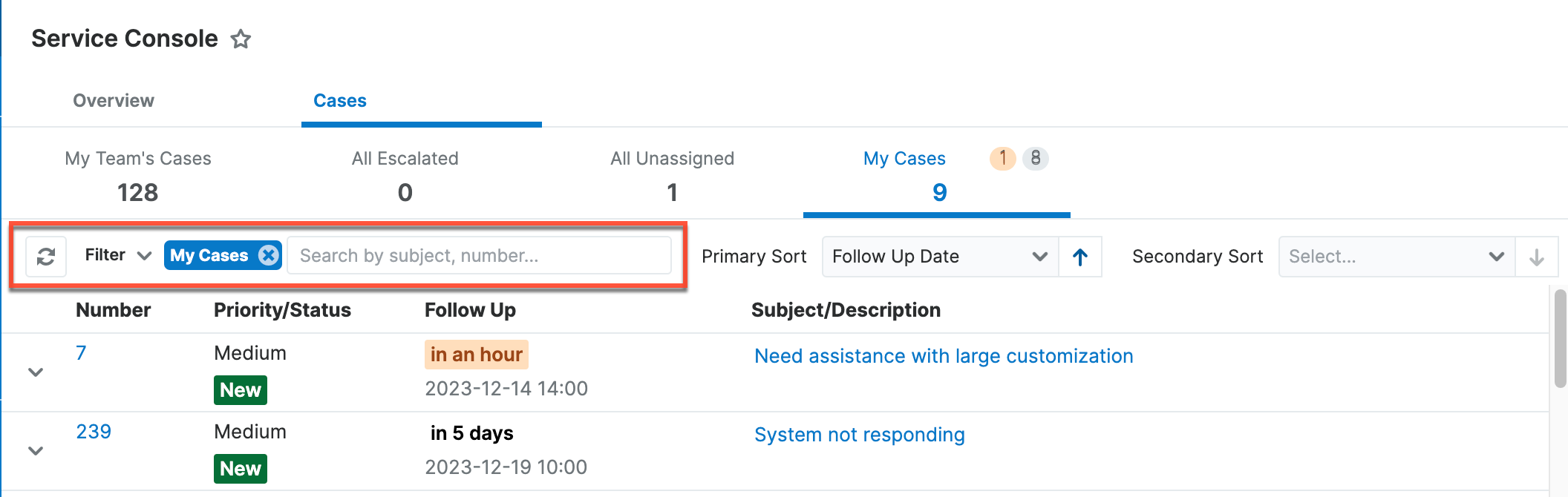This screenshot has width=1568, height=497.
Task: Switch to the Overview tab
Action: point(113,100)
